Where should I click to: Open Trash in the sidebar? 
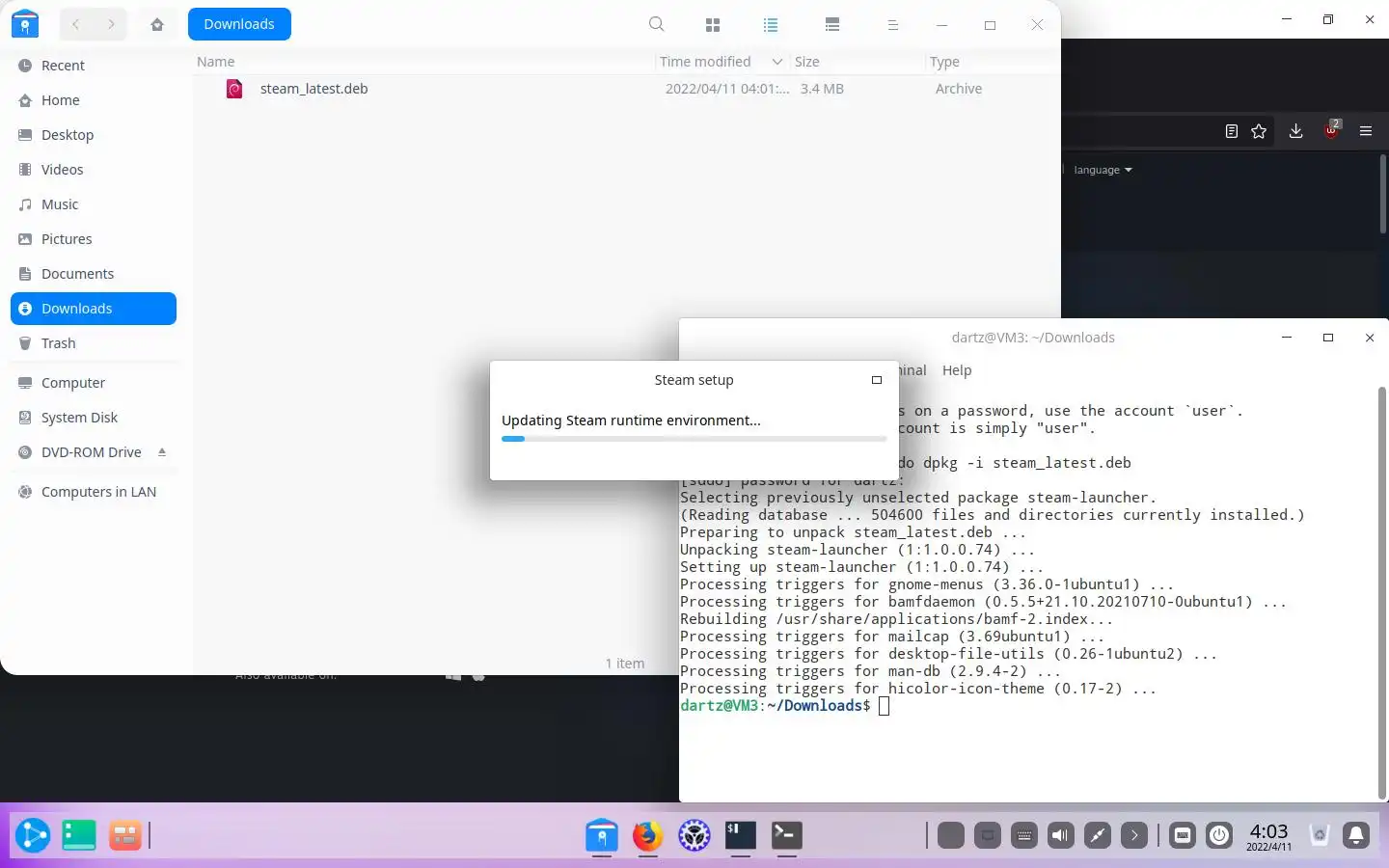94,343
